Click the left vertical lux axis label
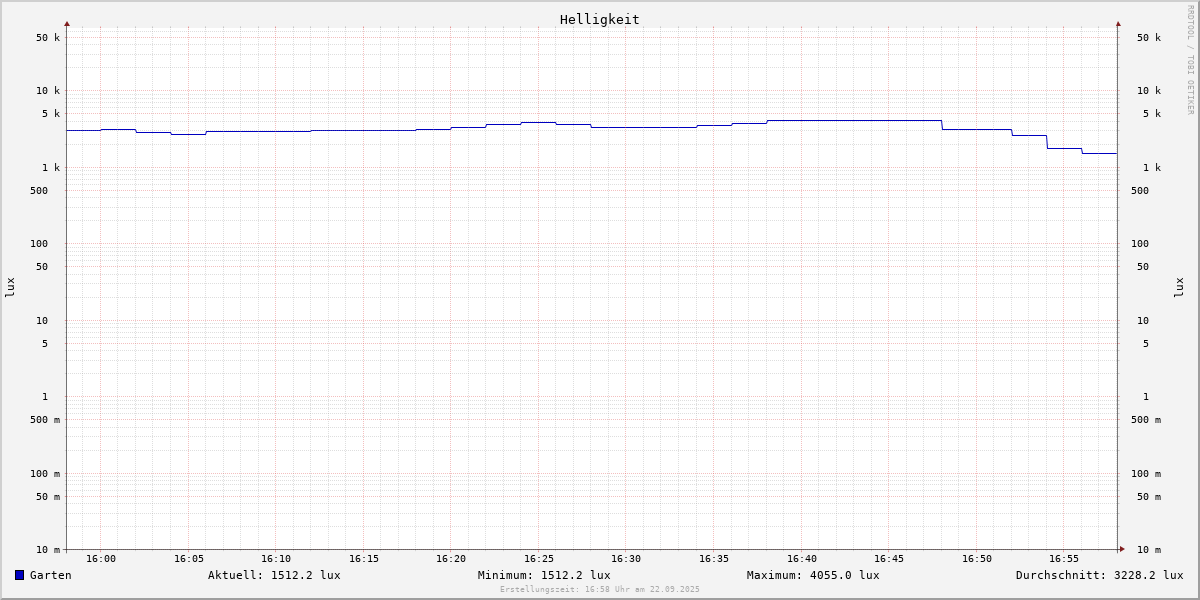 pos(10,287)
